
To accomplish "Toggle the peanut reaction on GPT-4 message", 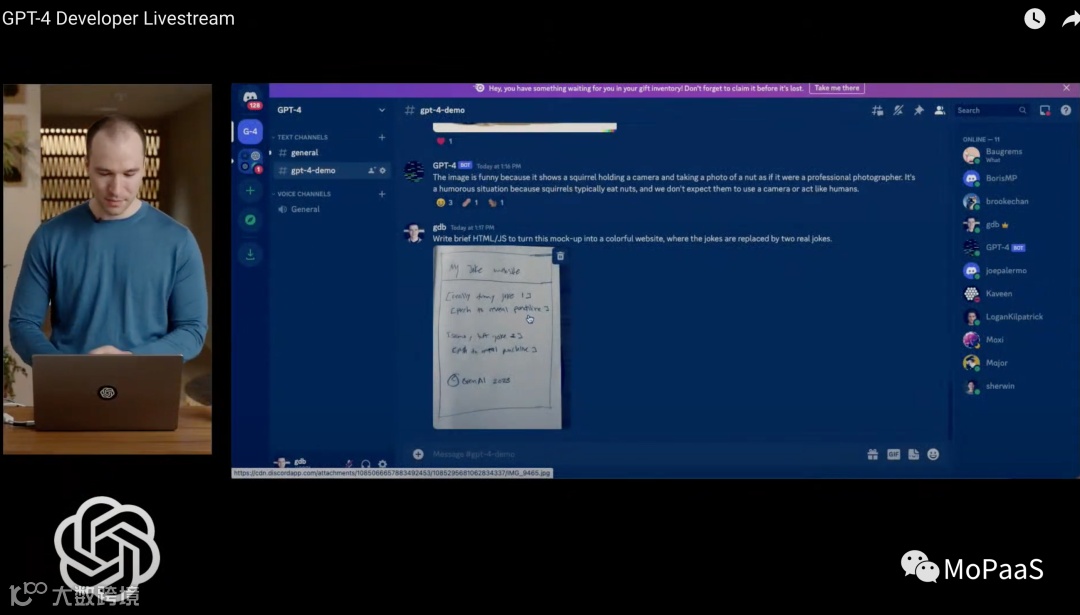I will (x=470, y=202).
